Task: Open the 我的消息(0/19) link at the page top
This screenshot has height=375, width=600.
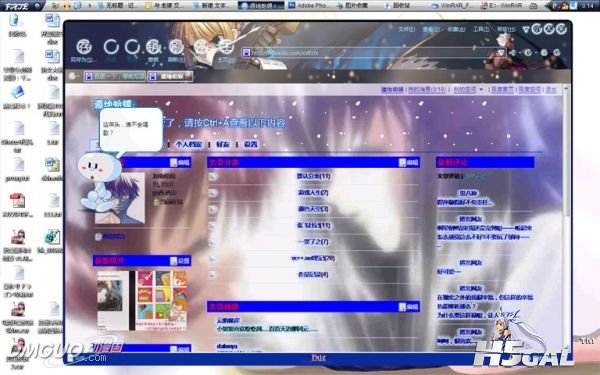Action: [427, 90]
